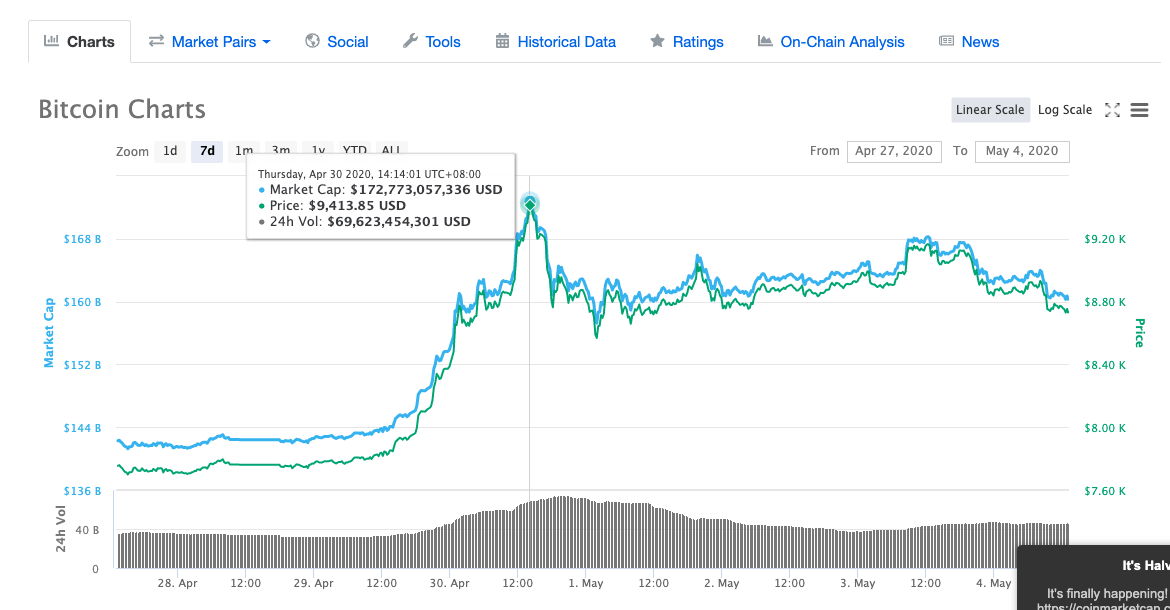Screen dimensions: 1170x610
Task: Switch to the Charts tab
Action: pyautogui.click(x=80, y=42)
